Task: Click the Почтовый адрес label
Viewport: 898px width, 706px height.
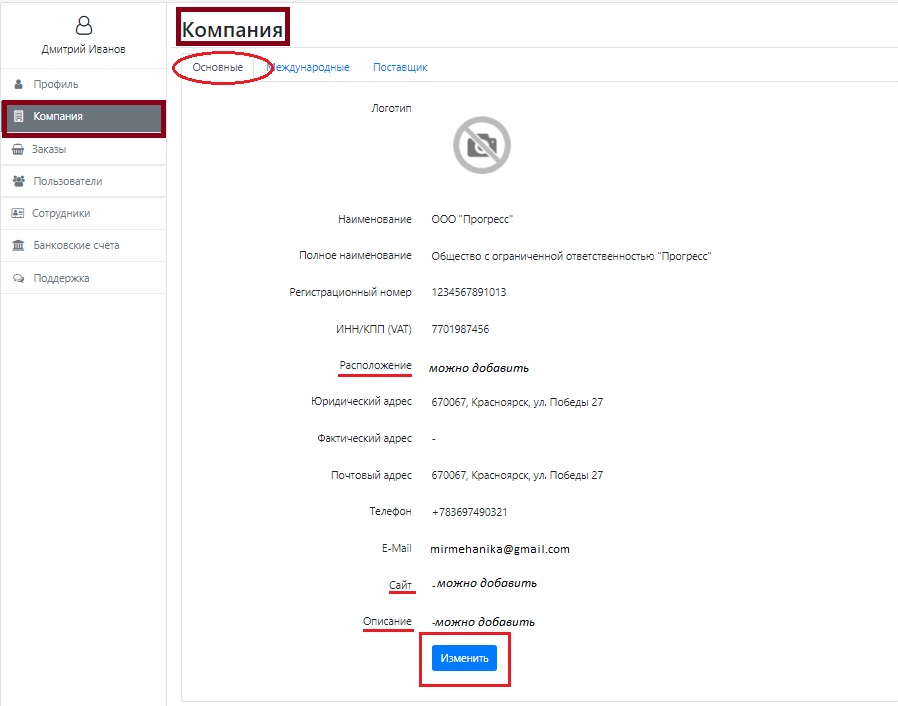Action: (371, 475)
